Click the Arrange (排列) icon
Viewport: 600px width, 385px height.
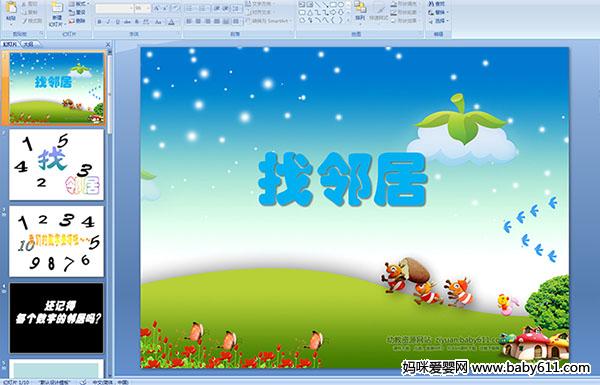[x=360, y=7]
